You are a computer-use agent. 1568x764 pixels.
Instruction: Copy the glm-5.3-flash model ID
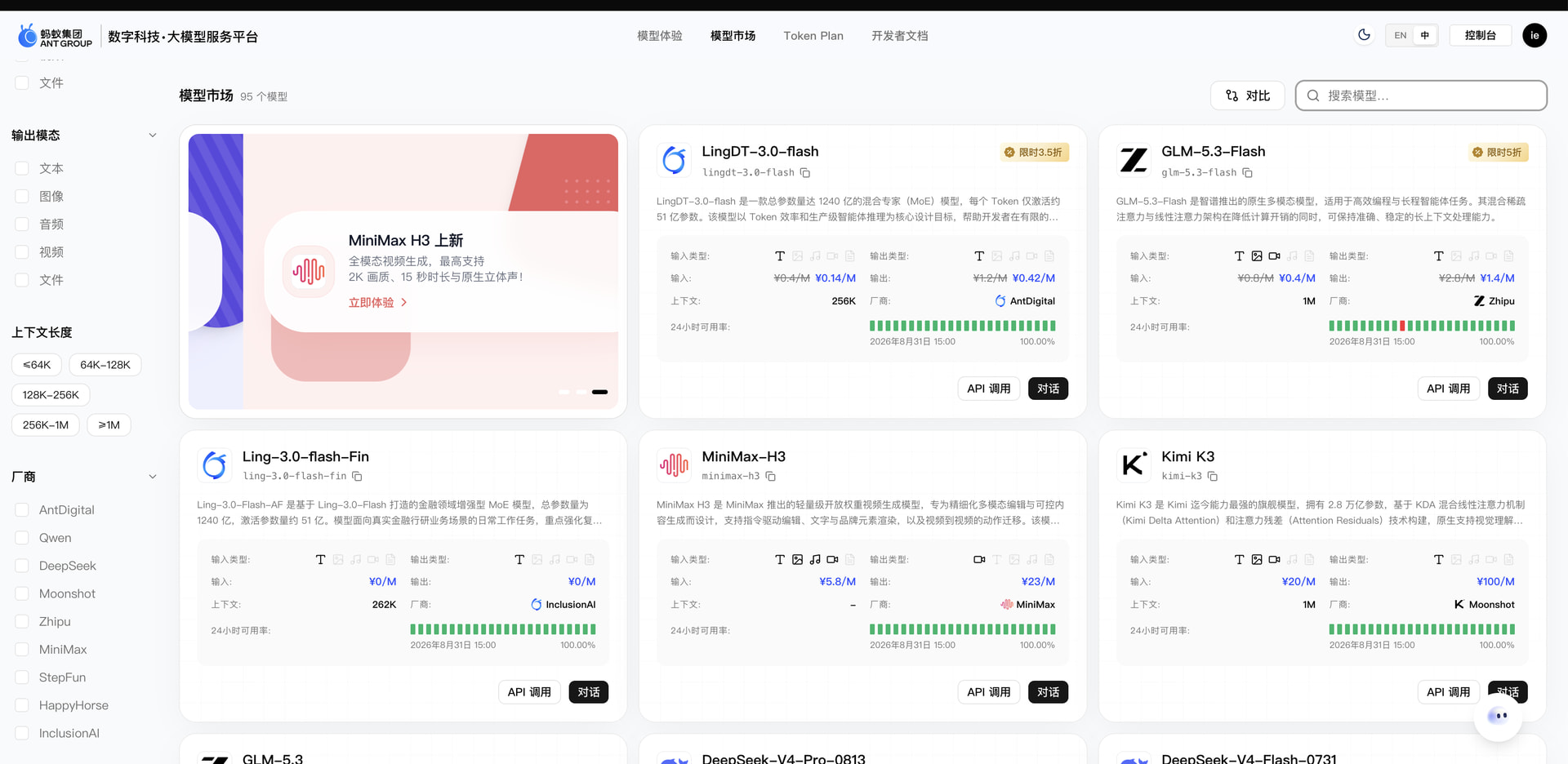(1247, 173)
